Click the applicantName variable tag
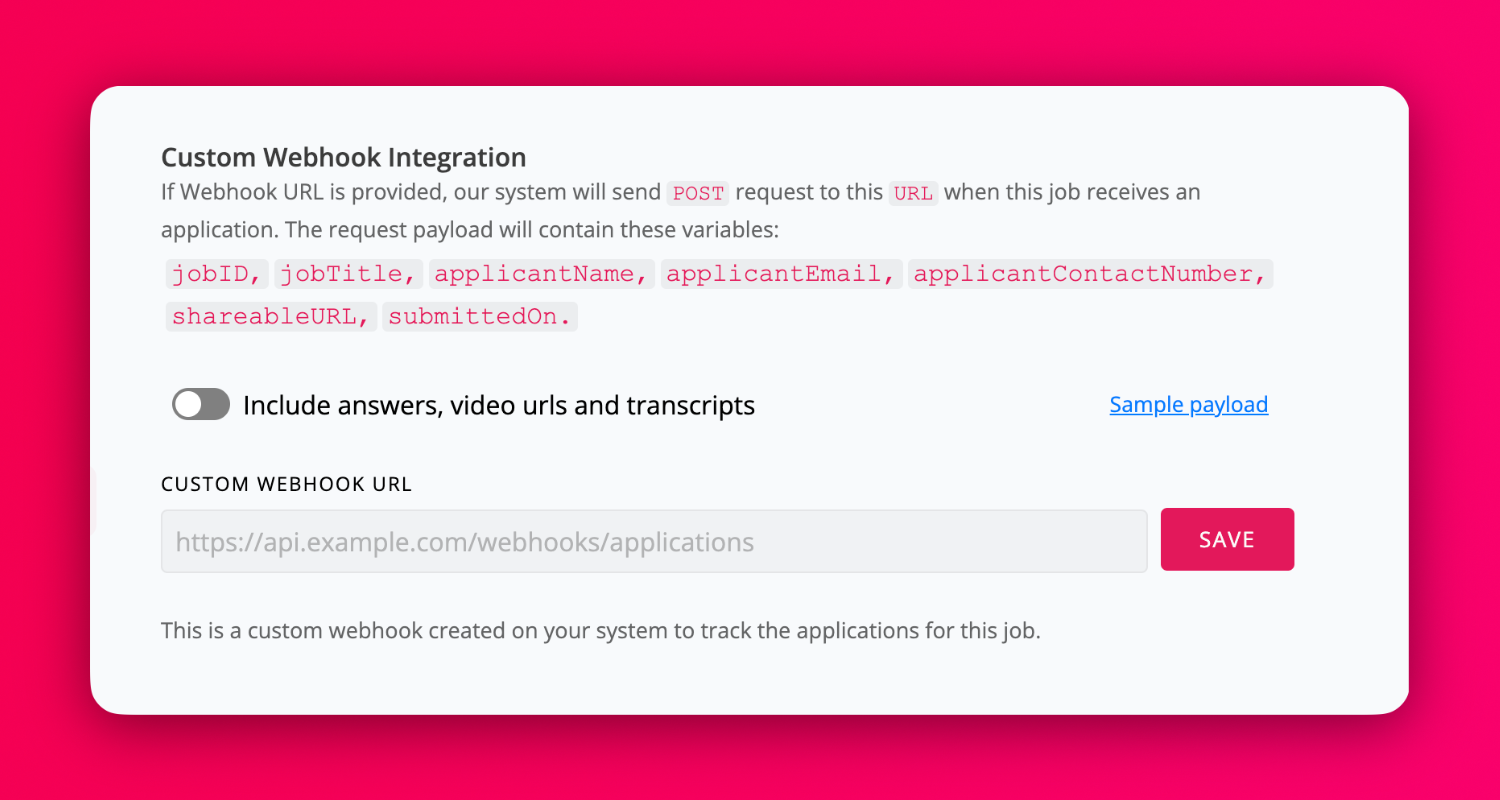The image size is (1500, 800). tap(541, 273)
